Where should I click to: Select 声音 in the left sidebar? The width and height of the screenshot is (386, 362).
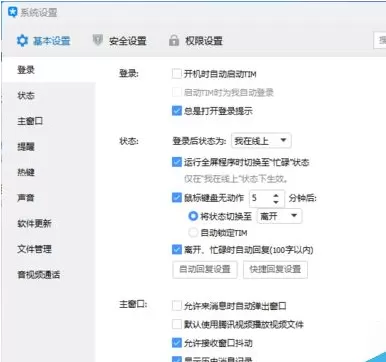(49, 198)
